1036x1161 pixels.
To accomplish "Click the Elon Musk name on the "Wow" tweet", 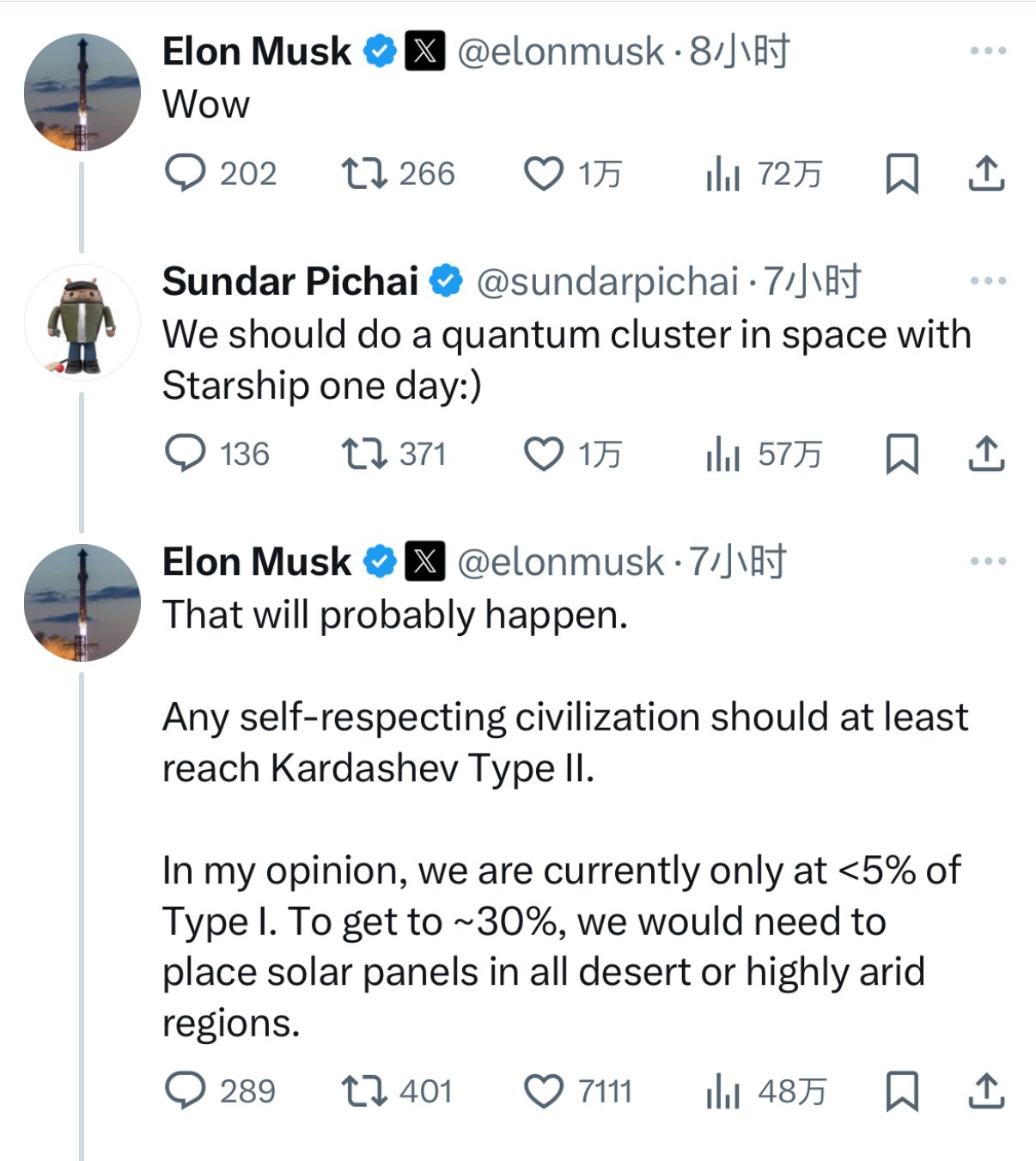I will pyautogui.click(x=256, y=52).
